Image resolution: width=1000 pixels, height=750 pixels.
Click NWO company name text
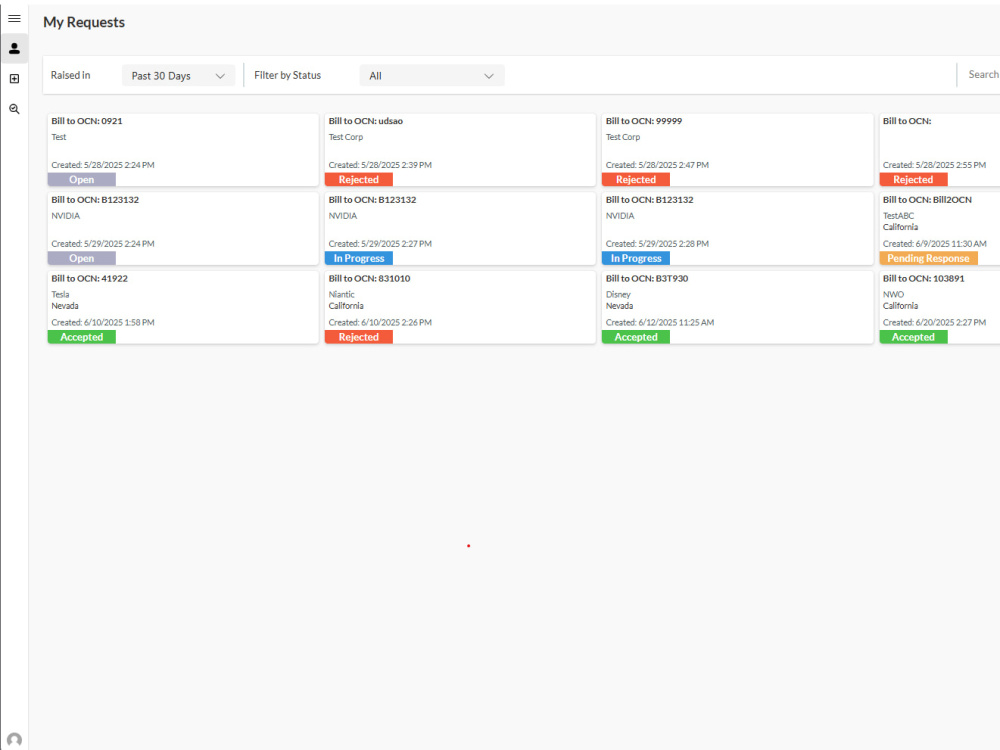(893, 295)
